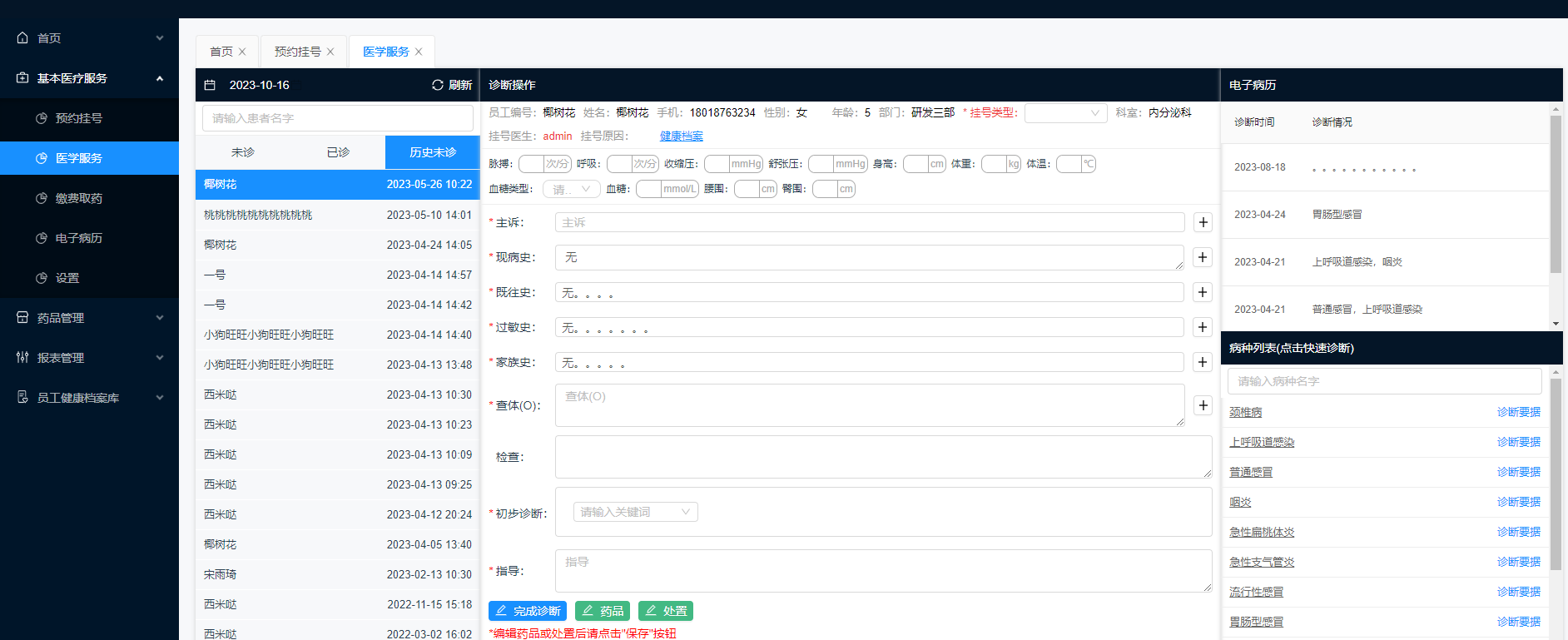Click the 员工健康档案库 document icon

tap(22, 397)
